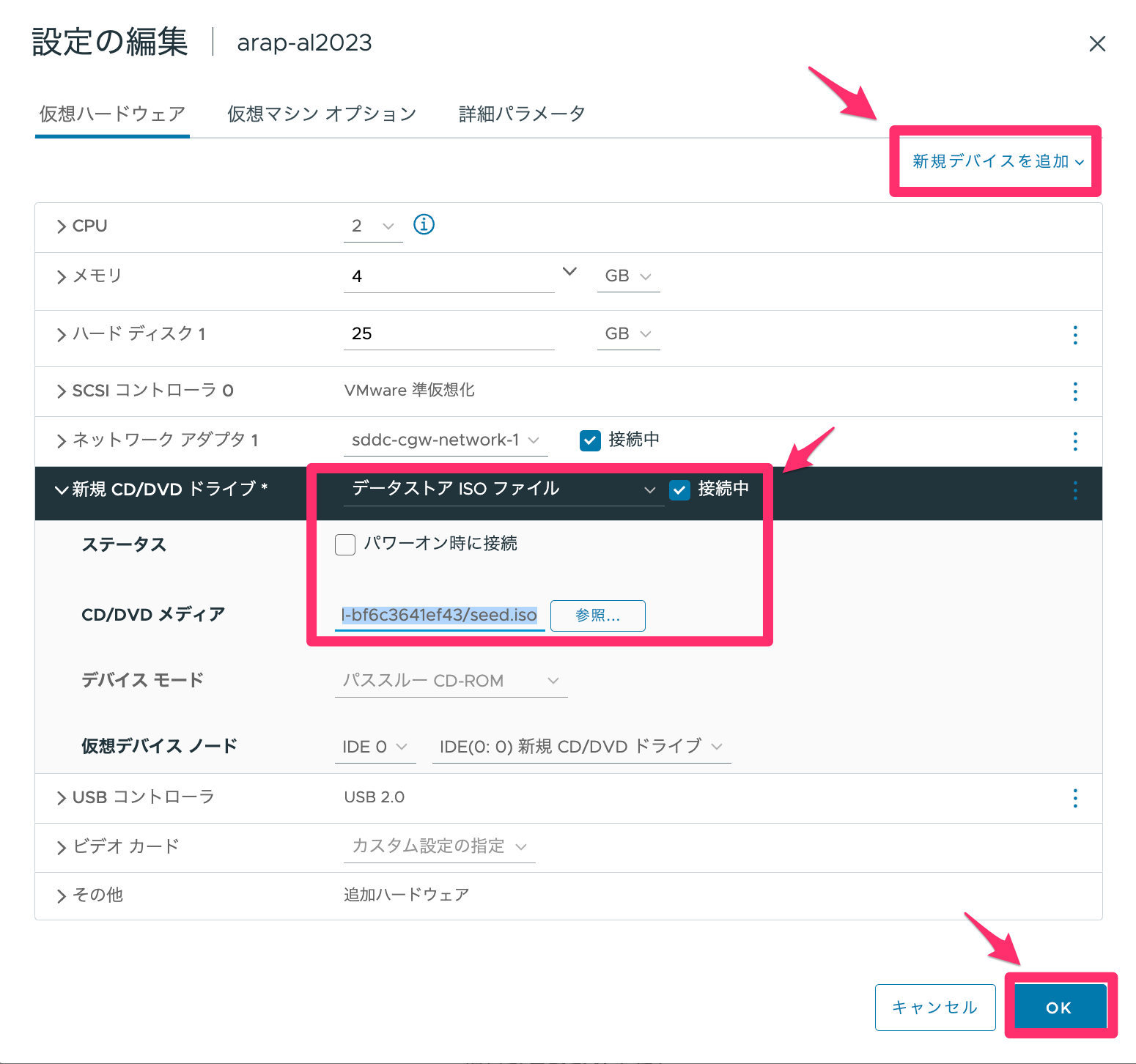The height and width of the screenshot is (1064, 1136).
Task: Cancel the settings edit with キャンセル
Action: click(x=934, y=1006)
